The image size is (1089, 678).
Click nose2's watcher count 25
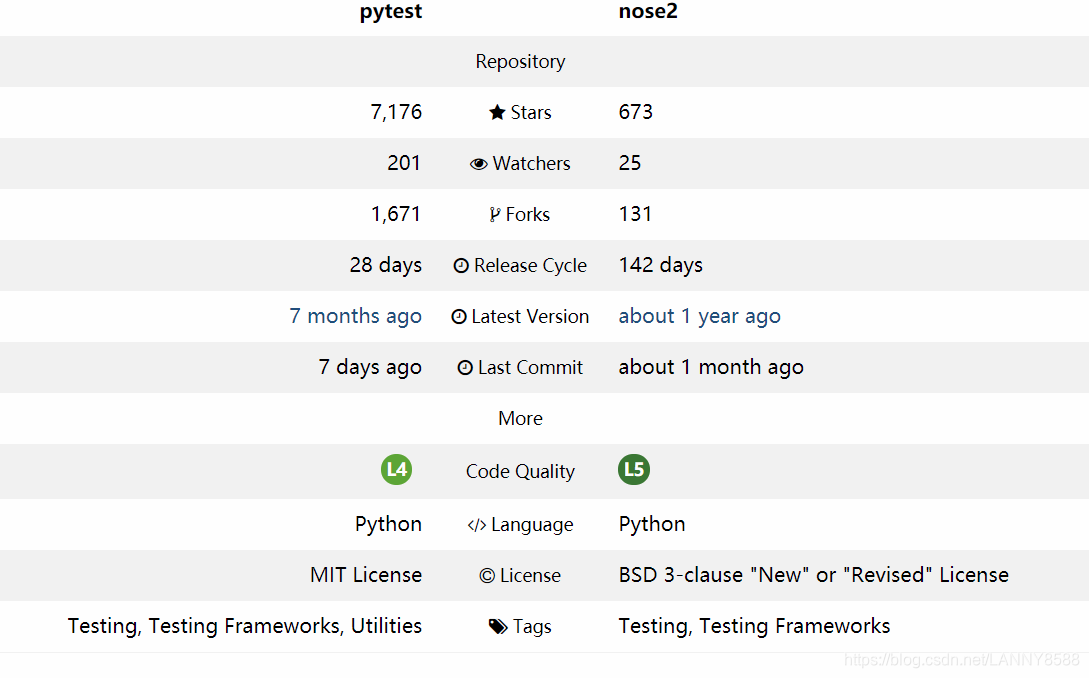[x=630, y=163]
